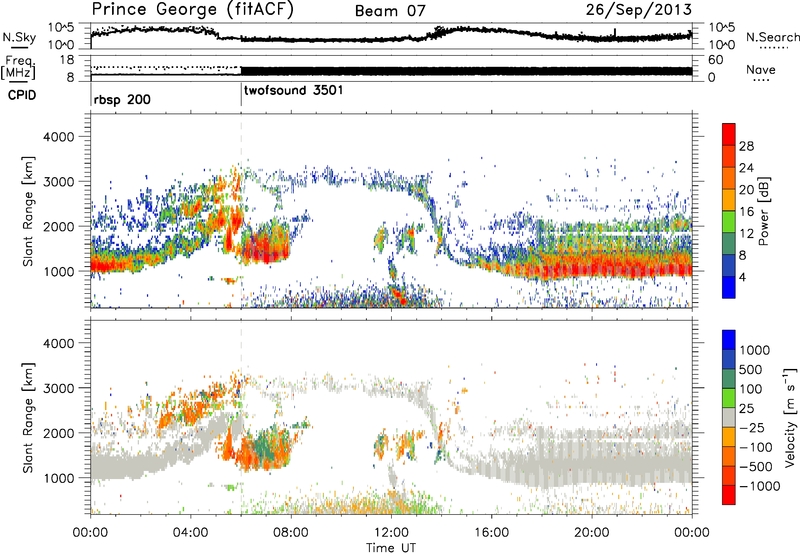Pick the light green segment of Power colorbar
The height and width of the screenshot is (554, 800).
pyautogui.click(x=729, y=221)
